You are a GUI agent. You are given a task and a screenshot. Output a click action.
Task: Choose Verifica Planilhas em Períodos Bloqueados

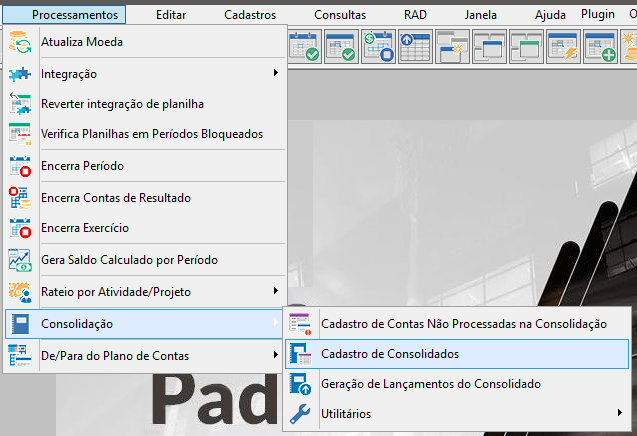tap(144, 134)
